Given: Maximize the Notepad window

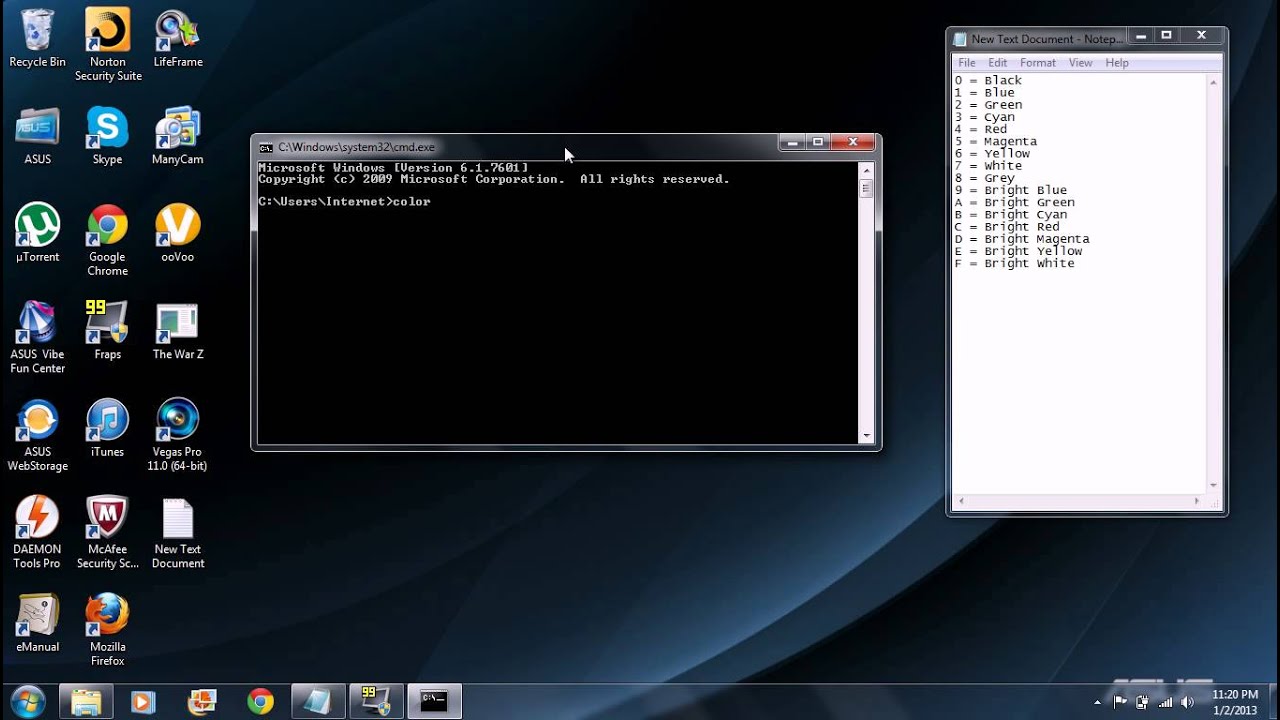Looking at the screenshot, I should [1166, 36].
